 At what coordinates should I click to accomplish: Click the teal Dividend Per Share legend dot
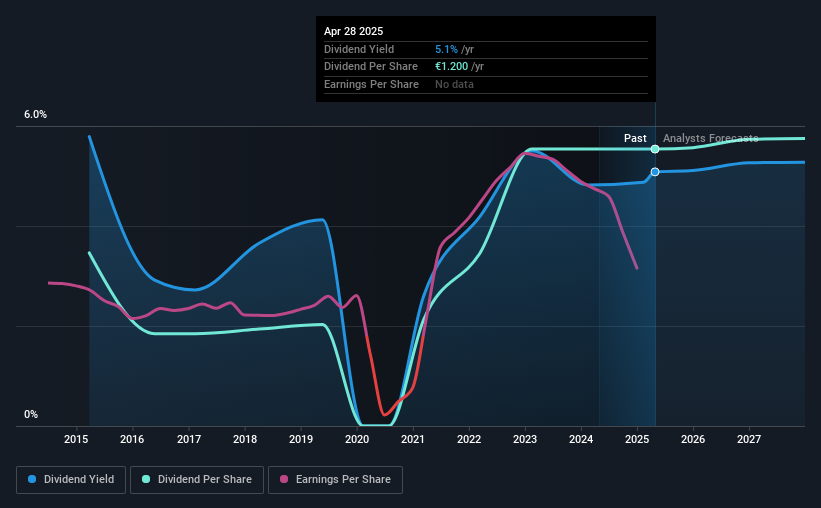pos(146,479)
